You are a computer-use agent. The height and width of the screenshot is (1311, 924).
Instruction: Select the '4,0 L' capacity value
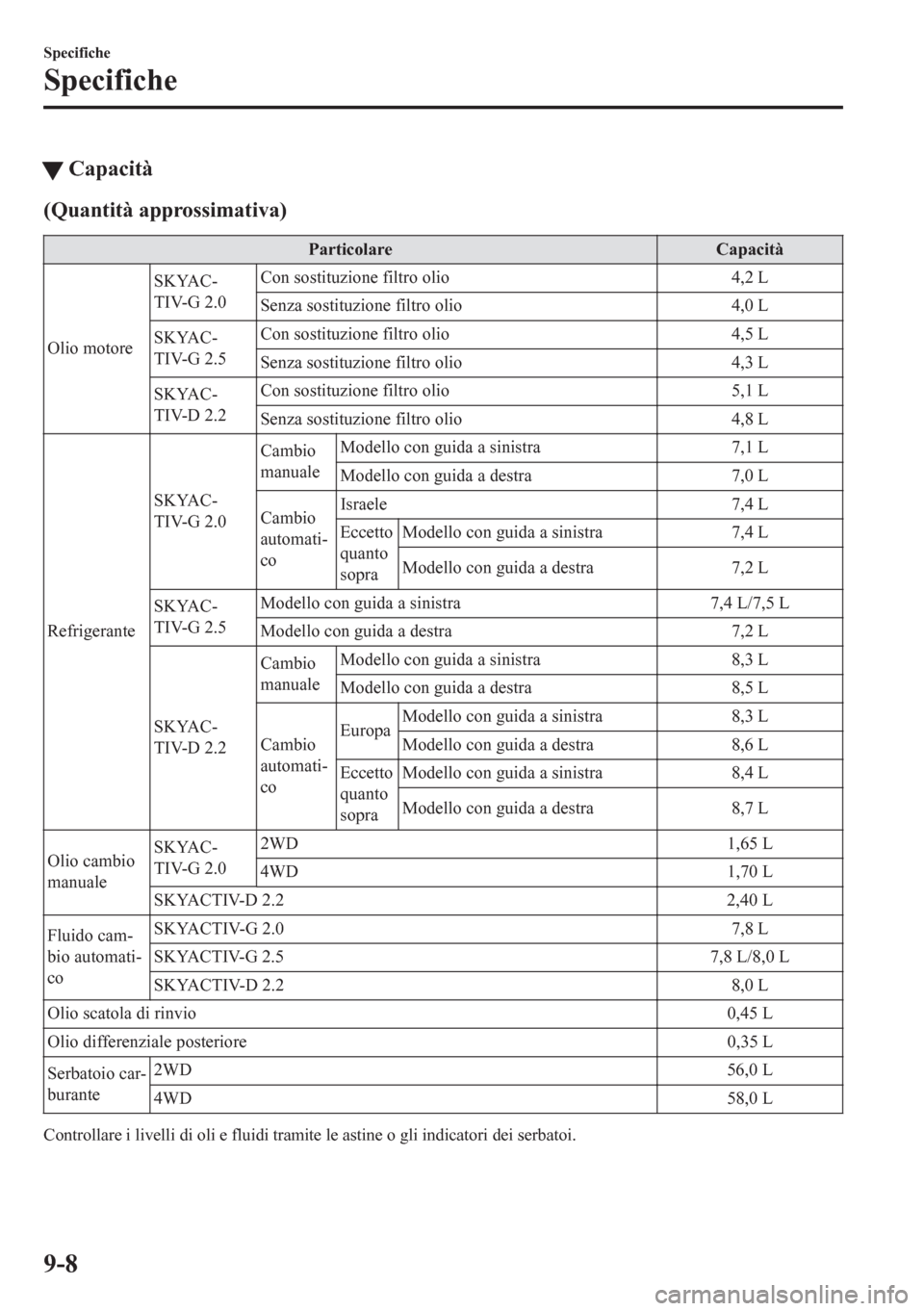[749, 306]
